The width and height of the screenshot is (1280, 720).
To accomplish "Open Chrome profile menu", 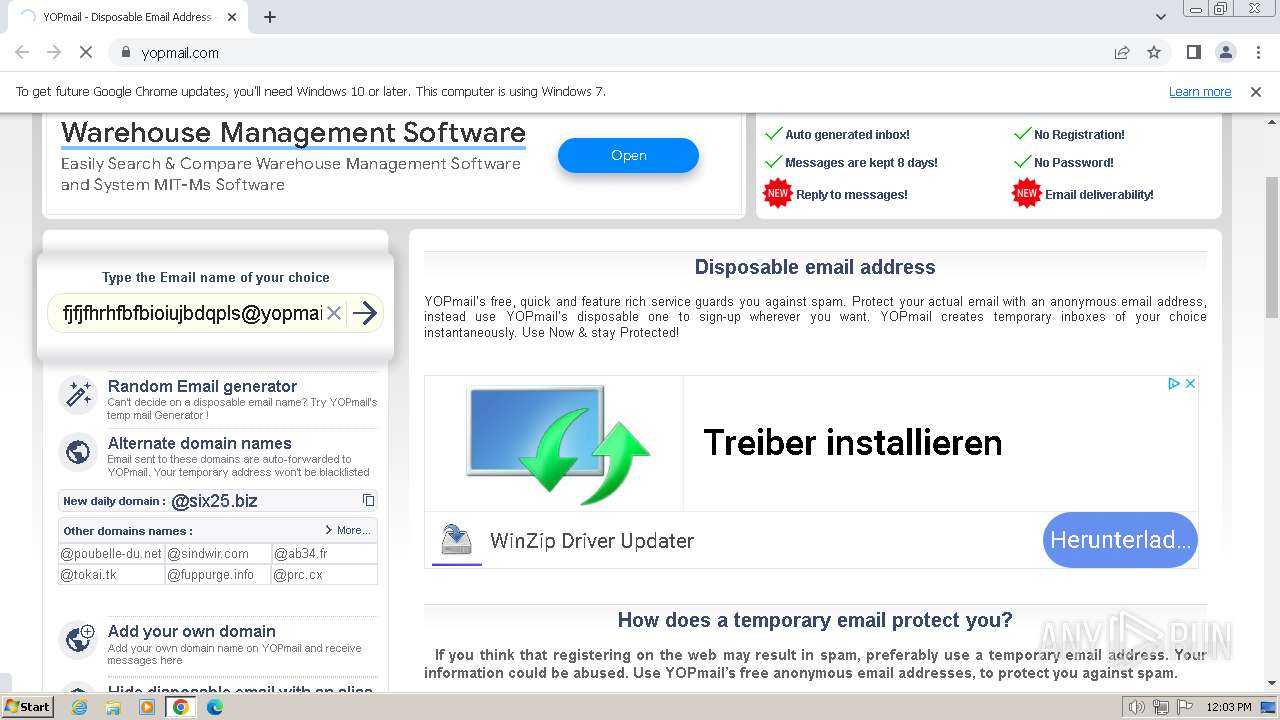I will coord(1225,52).
